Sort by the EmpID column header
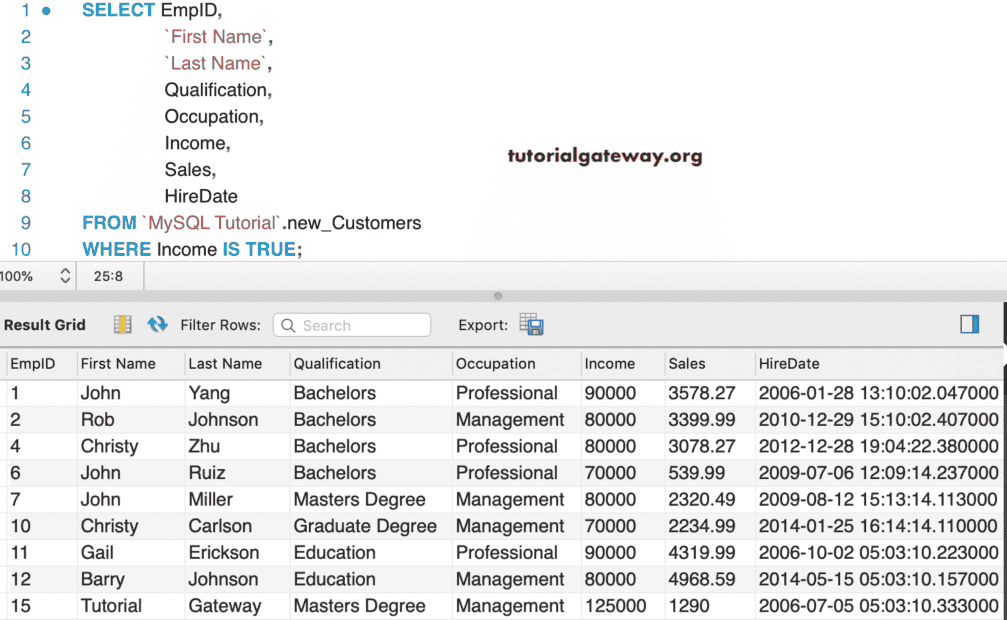The width and height of the screenshot is (1007, 620). [33, 364]
